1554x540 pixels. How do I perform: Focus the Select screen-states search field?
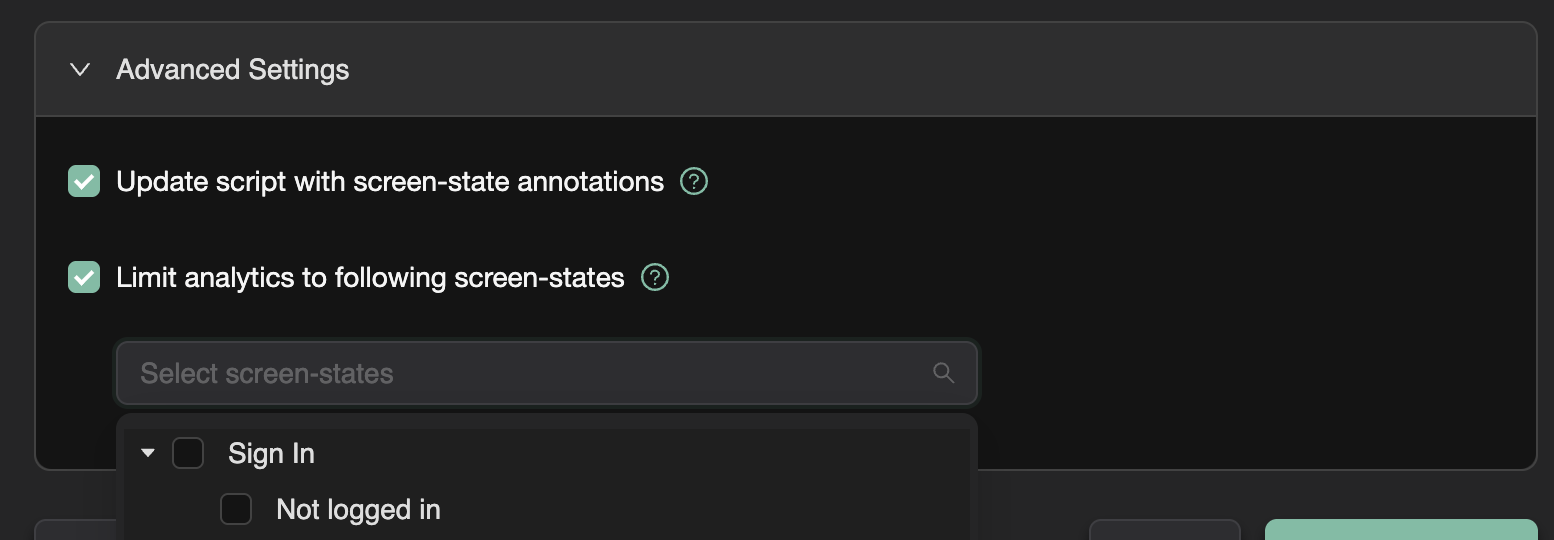(x=520, y=374)
